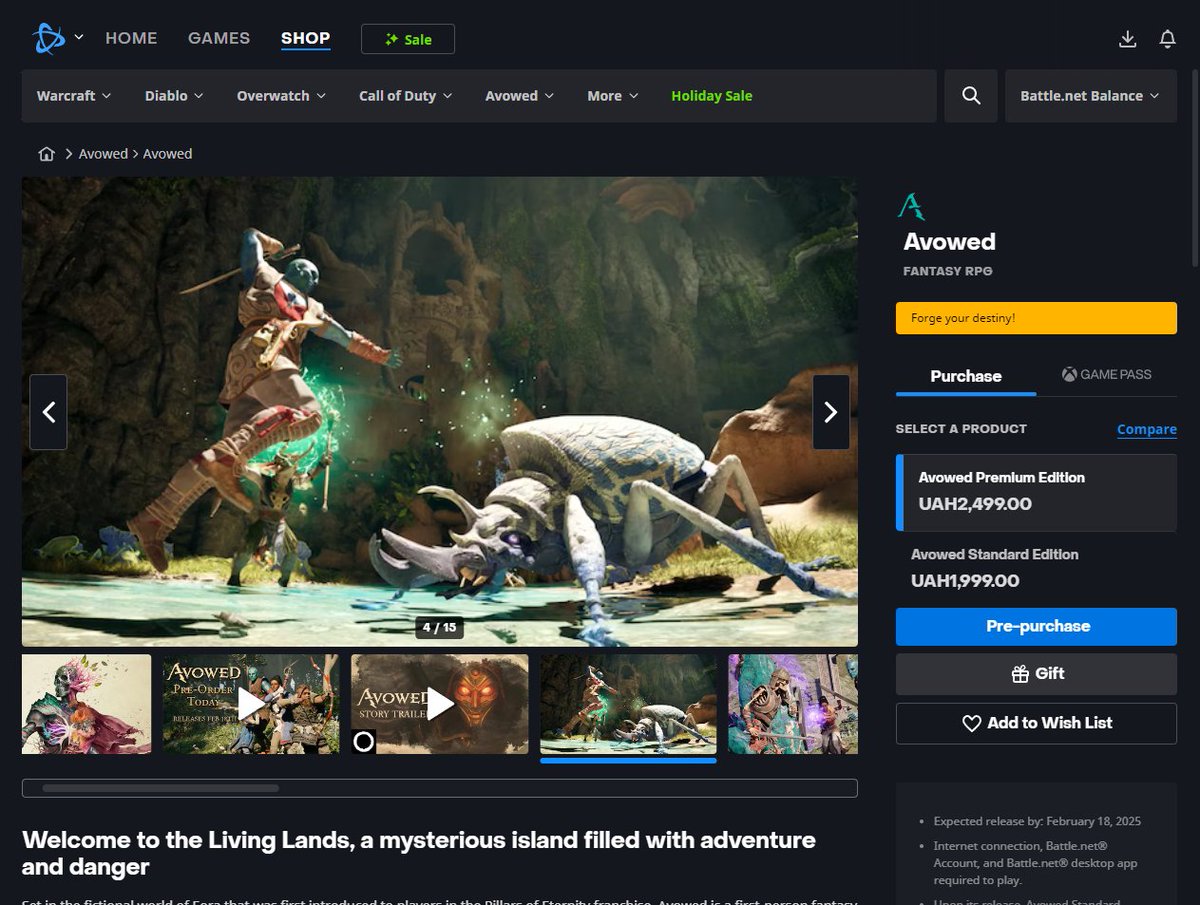The width and height of the screenshot is (1200, 905).
Task: Expand the Overwatch shop menu
Action: pyautogui.click(x=281, y=96)
